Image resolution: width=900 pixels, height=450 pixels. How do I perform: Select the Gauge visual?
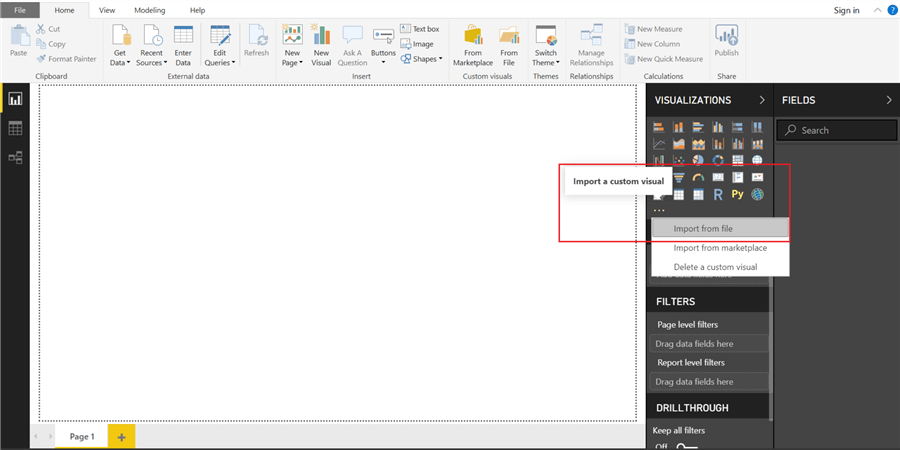coord(698,177)
